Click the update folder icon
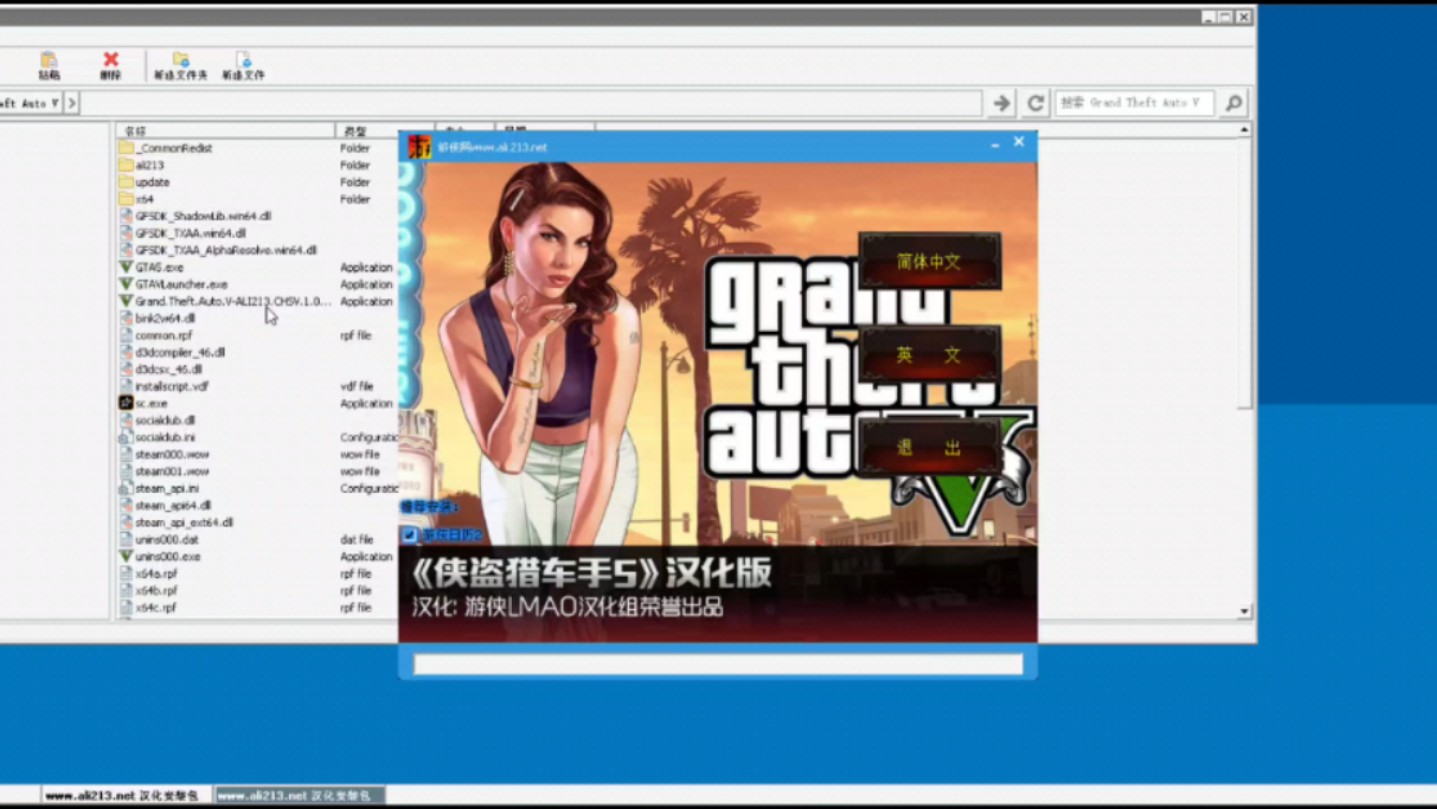 pos(126,182)
